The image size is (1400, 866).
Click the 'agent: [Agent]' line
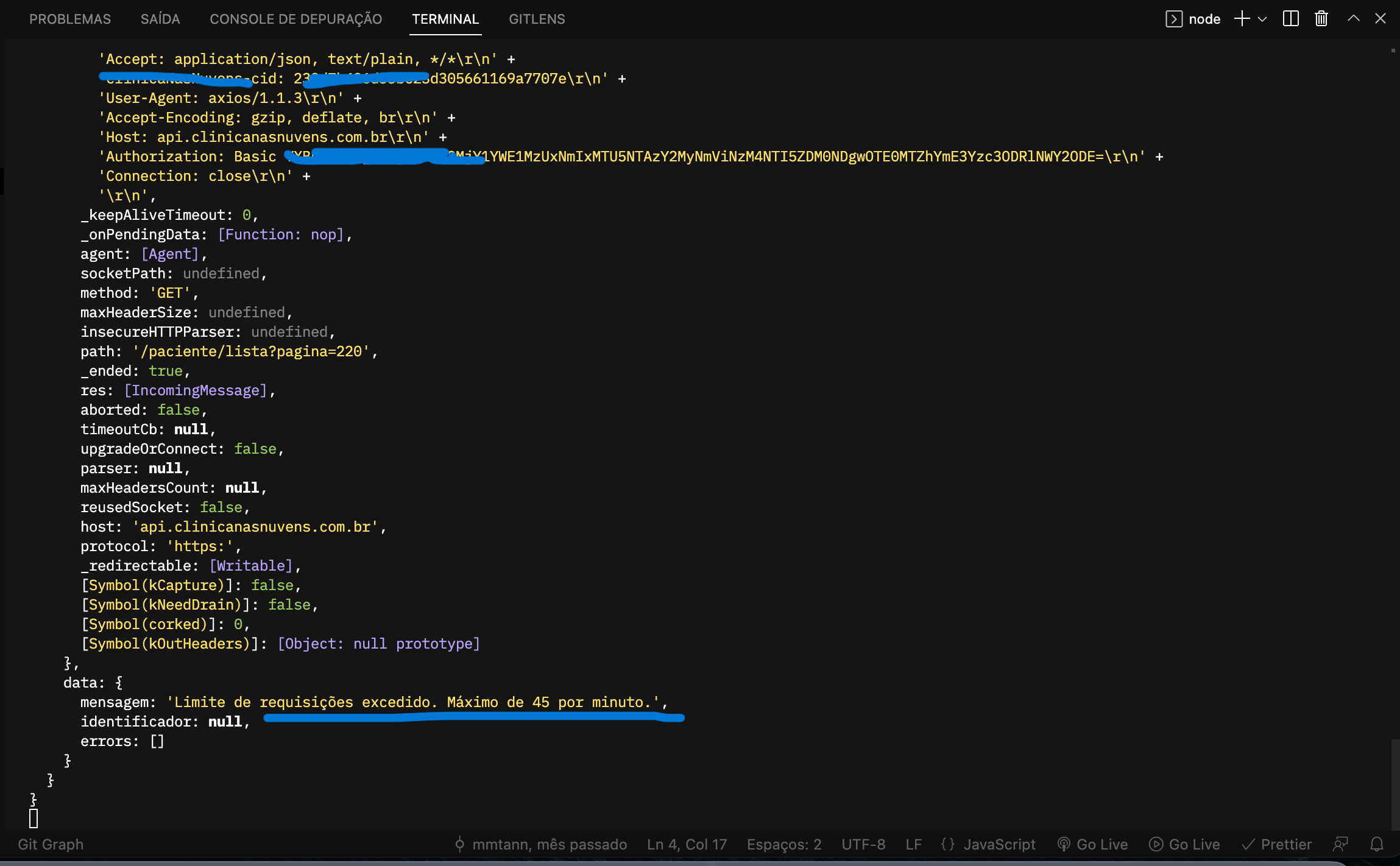pos(144,254)
